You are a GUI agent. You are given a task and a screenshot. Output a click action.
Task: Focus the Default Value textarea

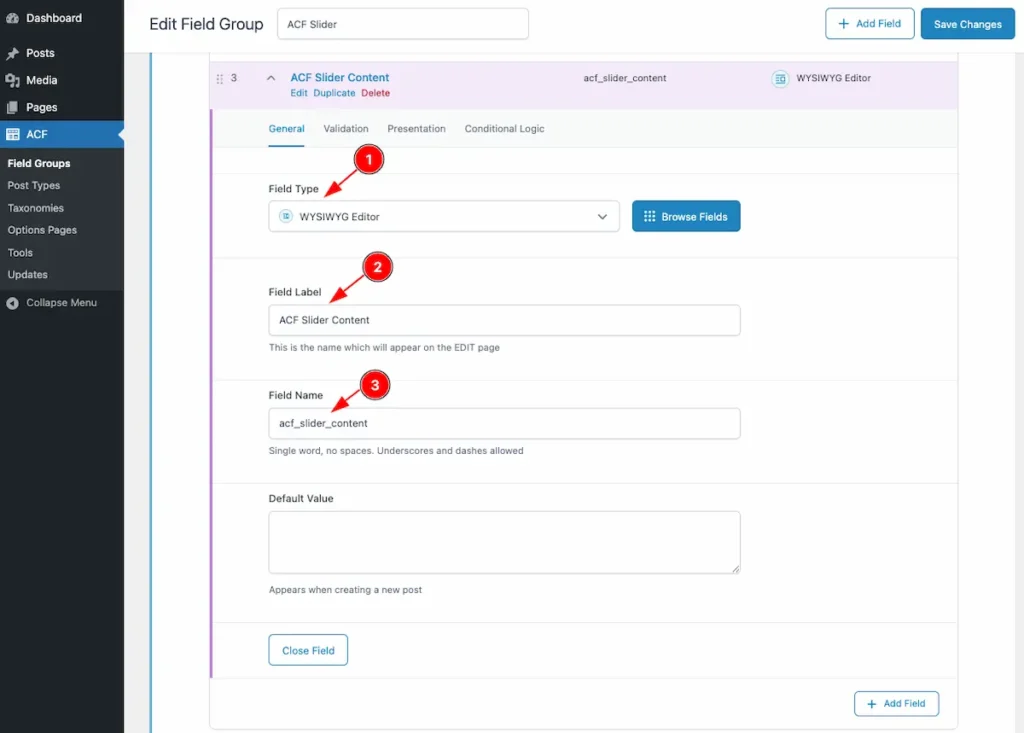point(504,542)
